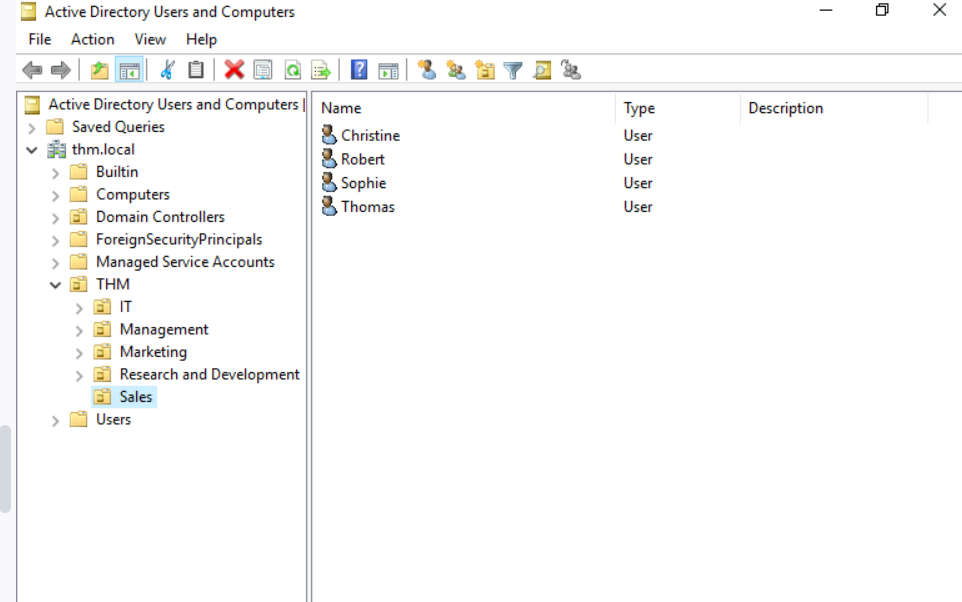962x602 pixels.
Task: Expand Research and Development OU
Action: (79, 376)
